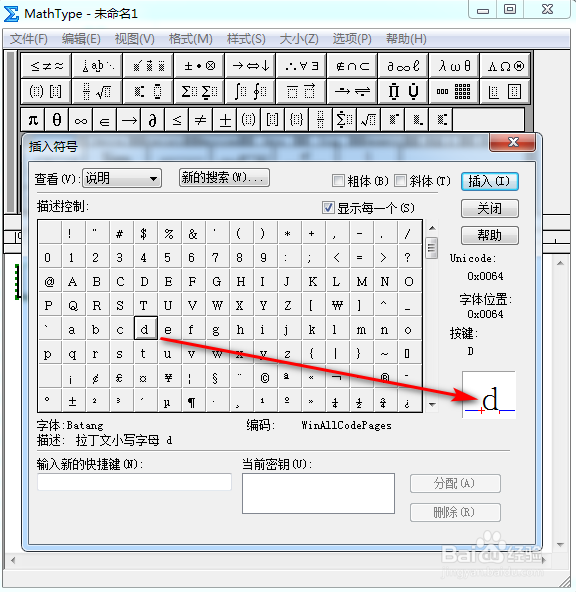This screenshot has width=576, height=592.
Task: Open the embellishments palette
Action: coord(148,66)
